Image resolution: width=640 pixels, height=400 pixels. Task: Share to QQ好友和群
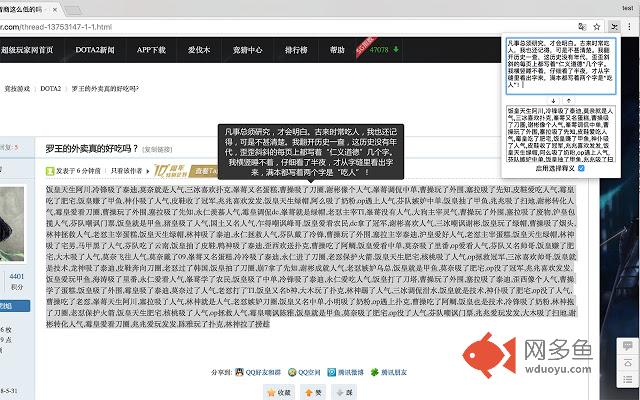(263, 372)
